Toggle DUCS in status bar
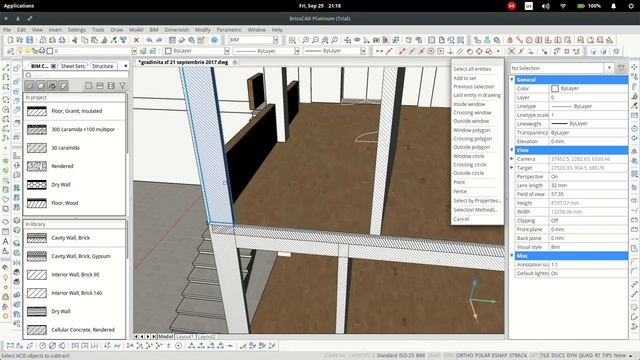Viewport: 640px width, 360px height. point(558,356)
